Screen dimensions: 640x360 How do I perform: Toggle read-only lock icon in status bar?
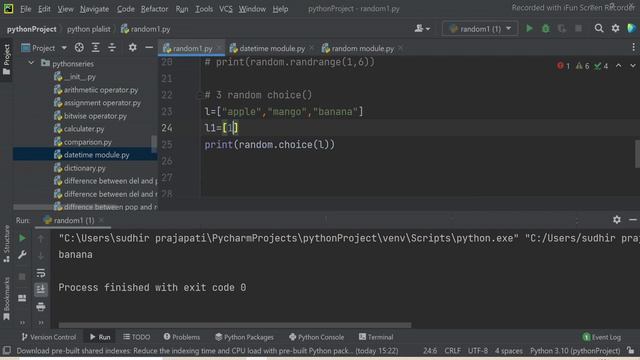click(631, 351)
